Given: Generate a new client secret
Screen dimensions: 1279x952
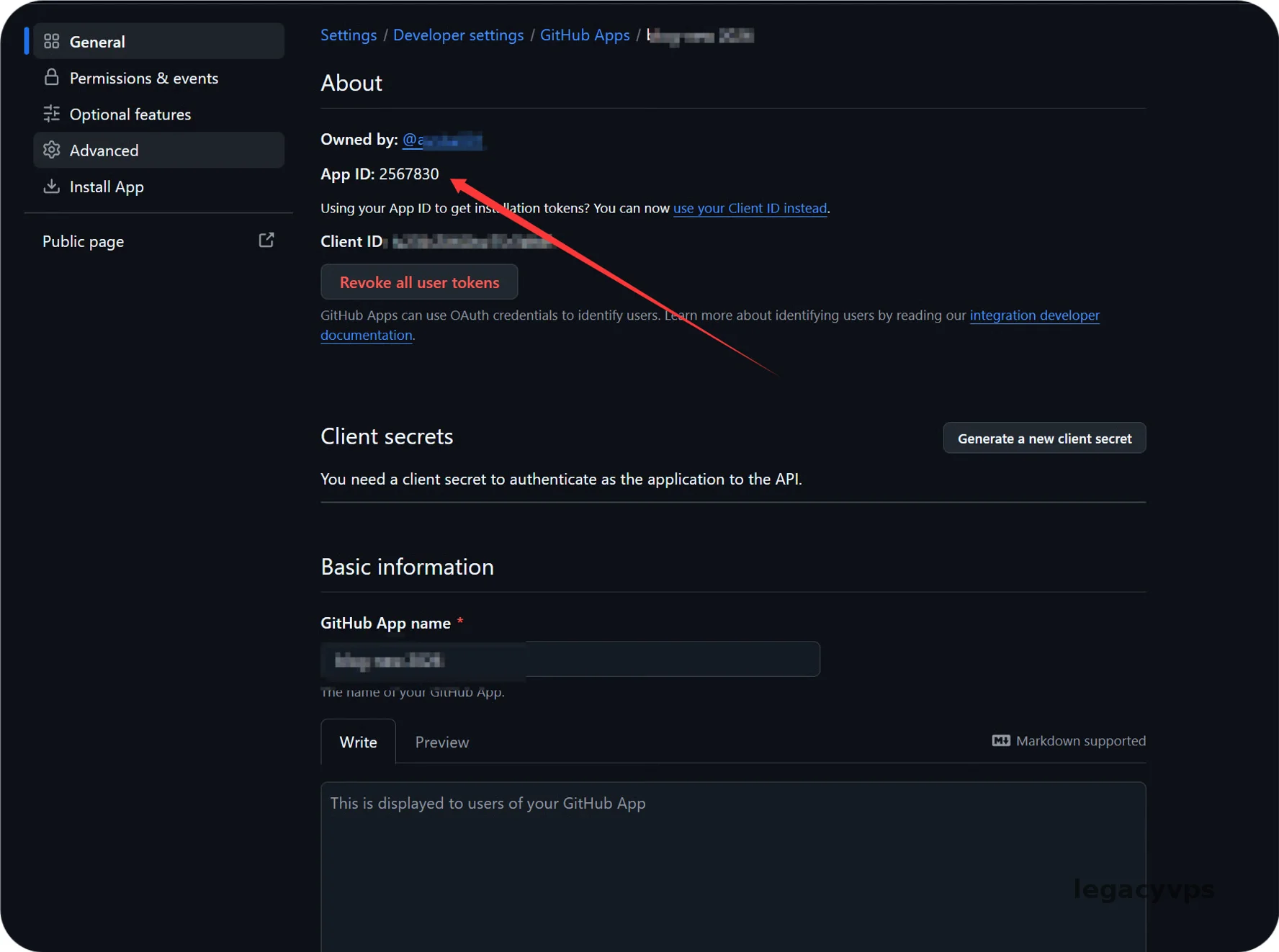Looking at the screenshot, I should pos(1044,438).
